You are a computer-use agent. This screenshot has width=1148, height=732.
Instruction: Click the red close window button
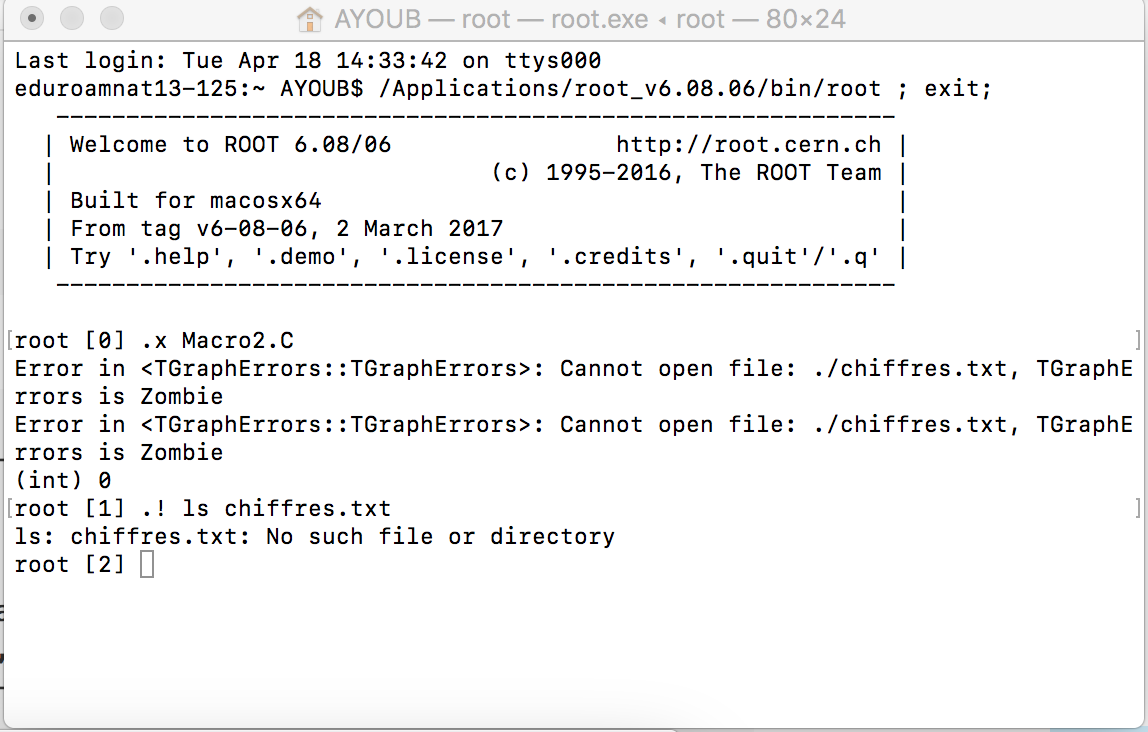click(x=31, y=18)
